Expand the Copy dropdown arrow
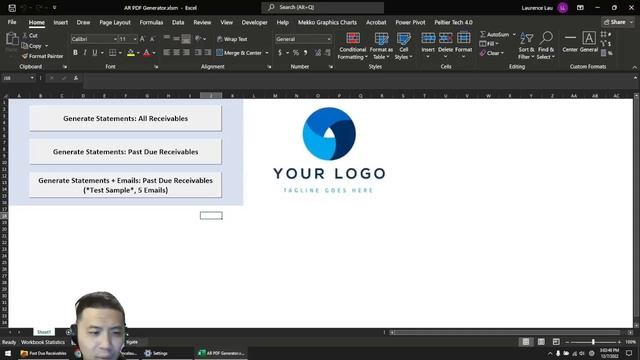The width and height of the screenshot is (640, 360). click(47, 46)
